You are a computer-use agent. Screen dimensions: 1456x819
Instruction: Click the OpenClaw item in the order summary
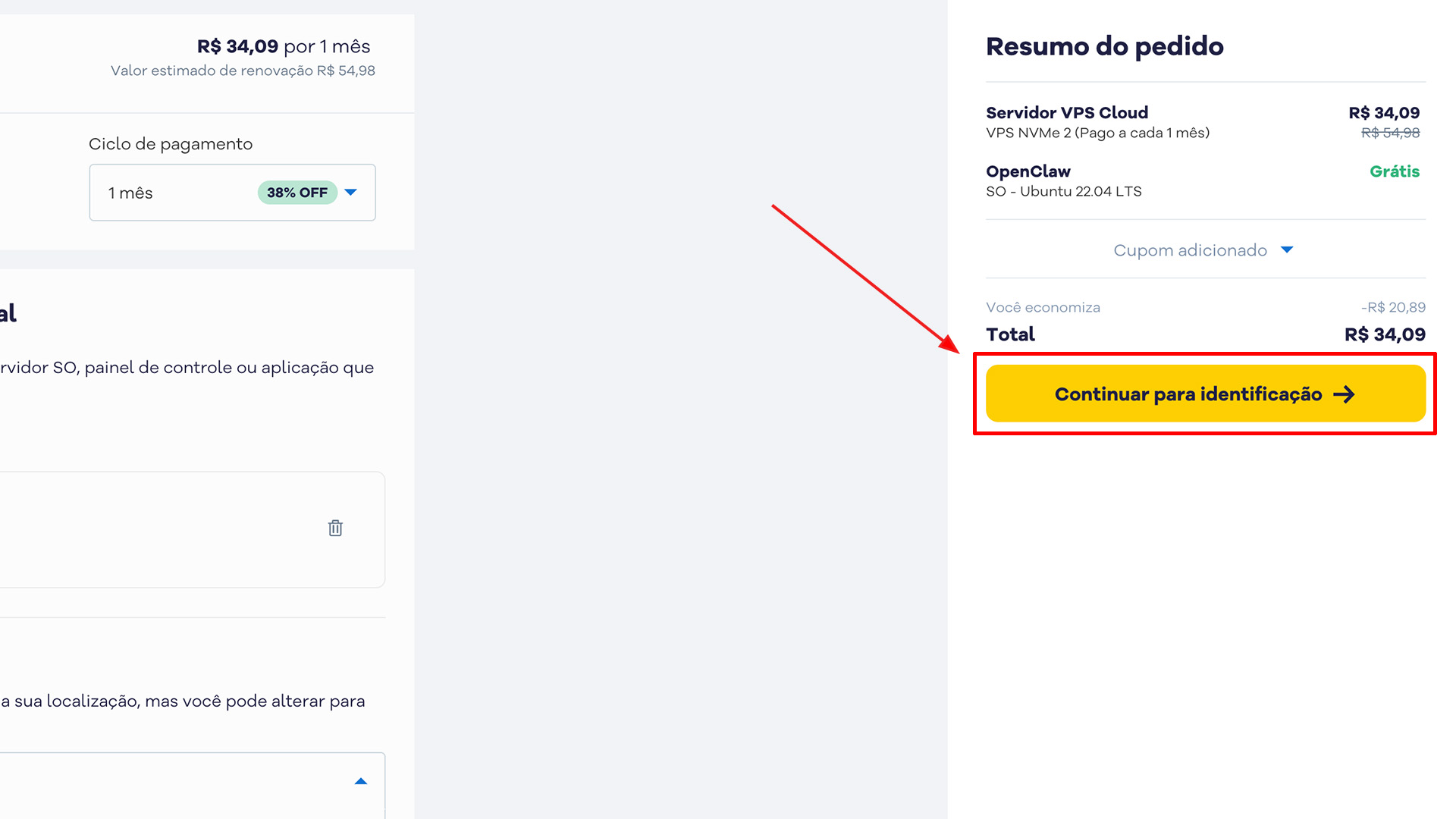(1028, 171)
